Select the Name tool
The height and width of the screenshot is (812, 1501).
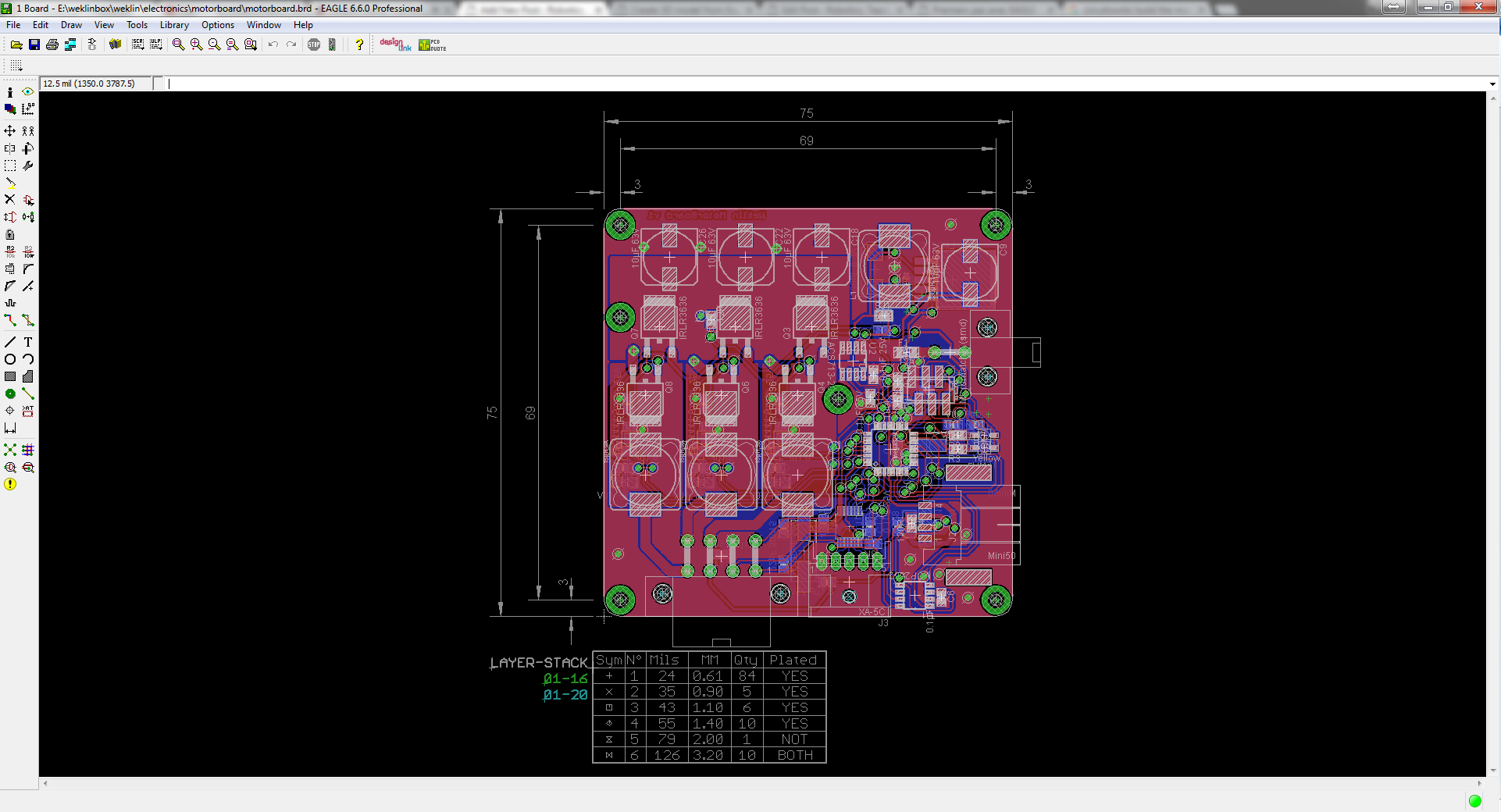tap(10, 251)
